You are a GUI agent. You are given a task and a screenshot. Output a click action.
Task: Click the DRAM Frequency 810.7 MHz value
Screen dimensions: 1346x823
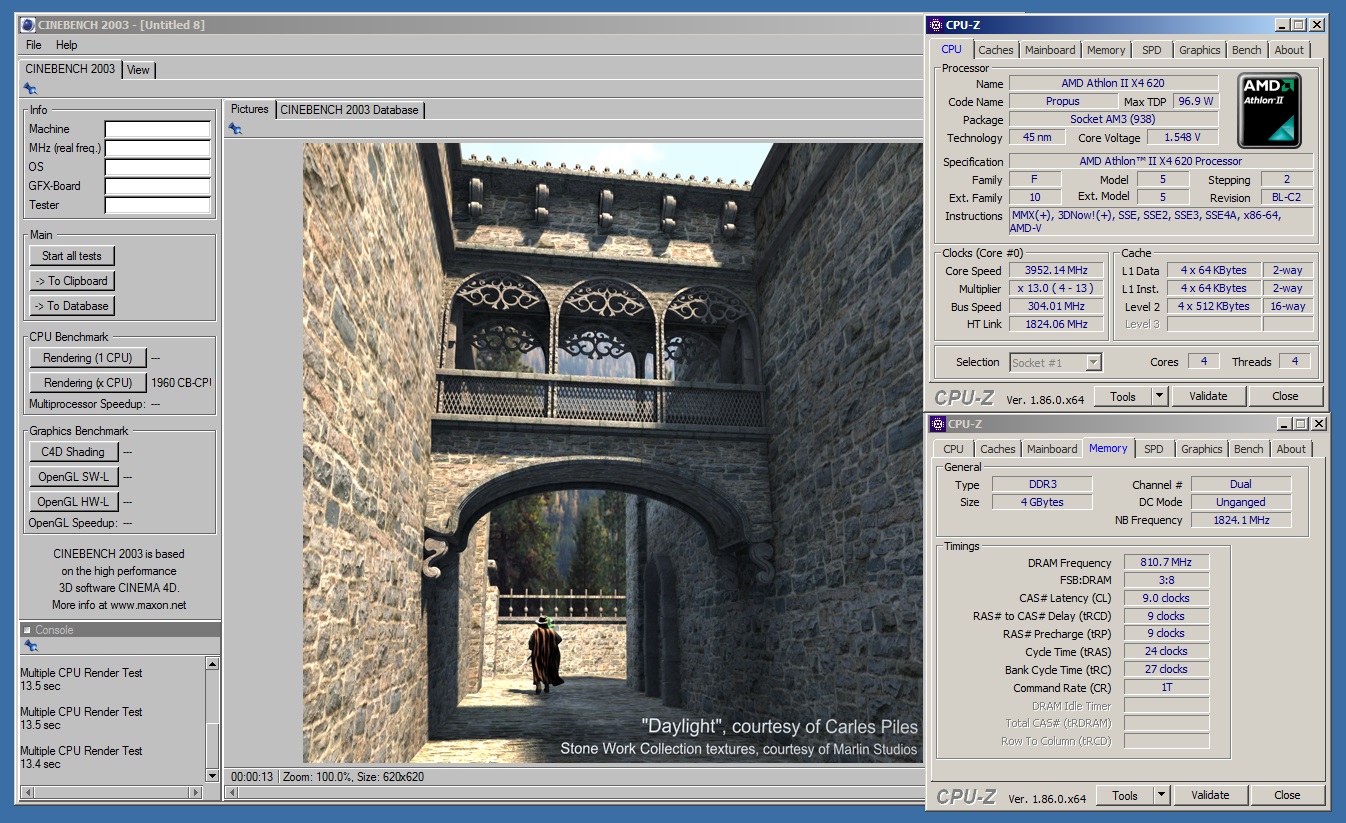pos(1166,562)
